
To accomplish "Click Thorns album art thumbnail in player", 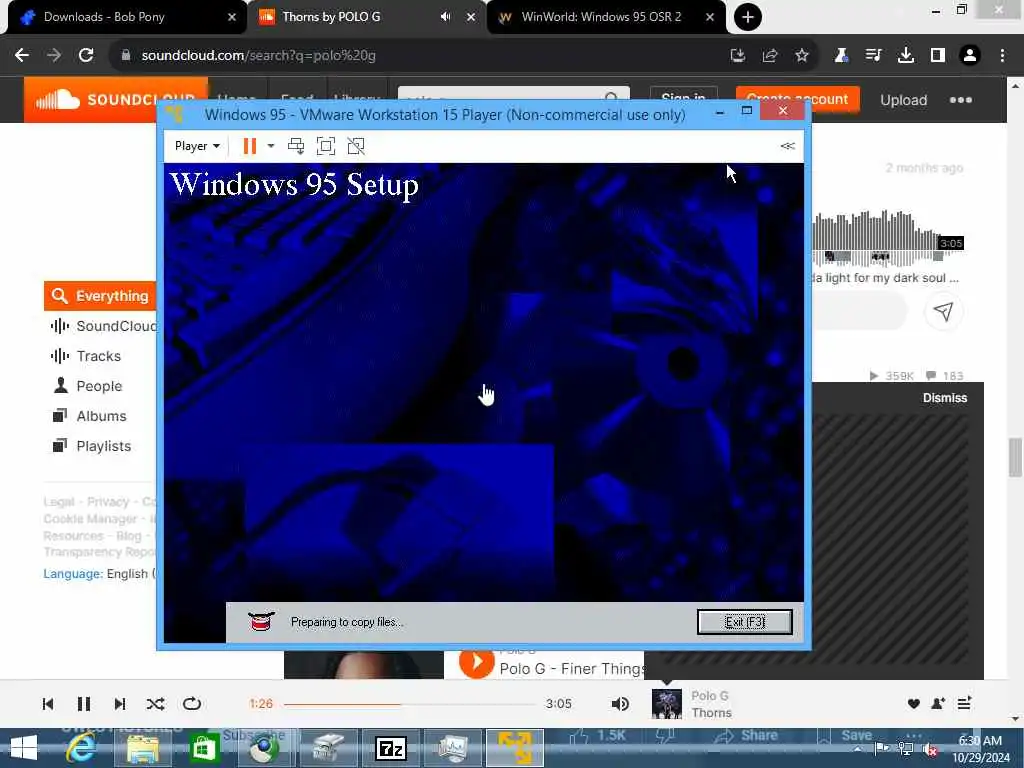I will [667, 704].
